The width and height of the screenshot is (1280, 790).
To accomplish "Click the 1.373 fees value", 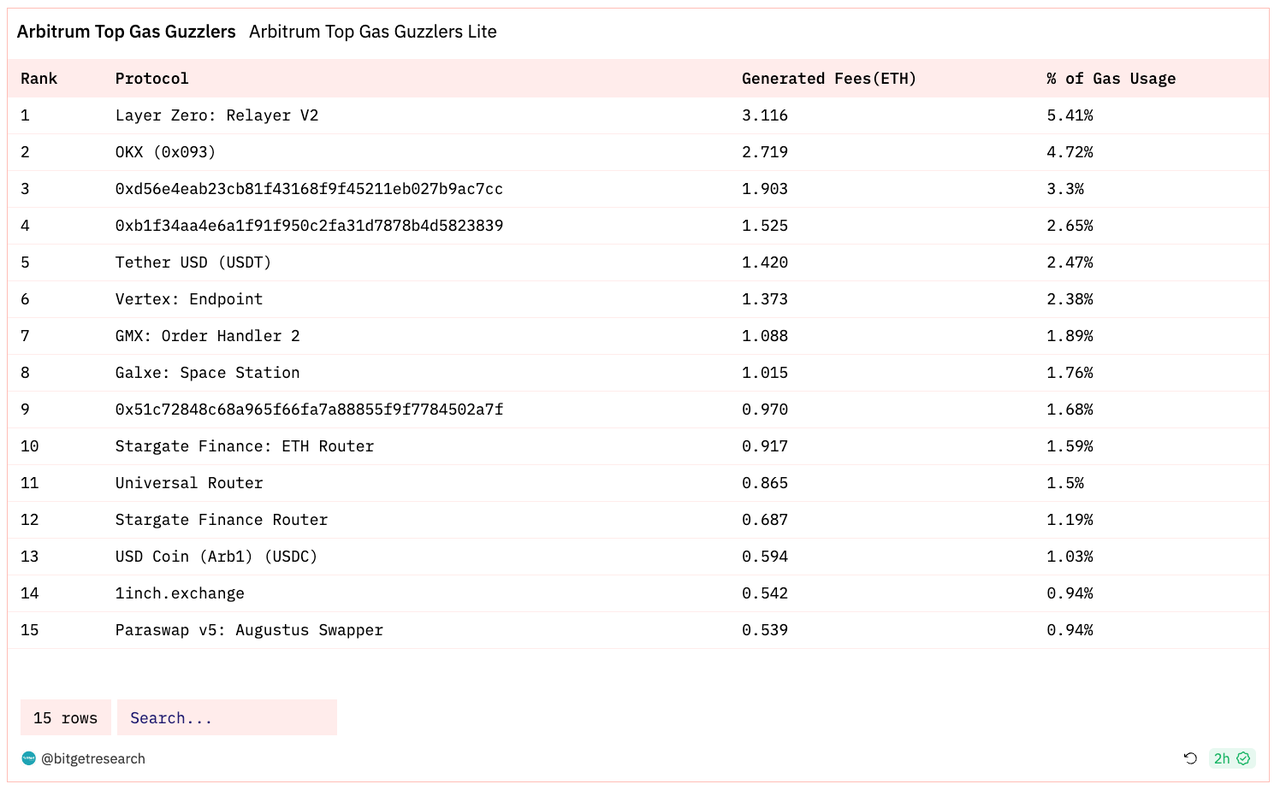I will click(765, 299).
